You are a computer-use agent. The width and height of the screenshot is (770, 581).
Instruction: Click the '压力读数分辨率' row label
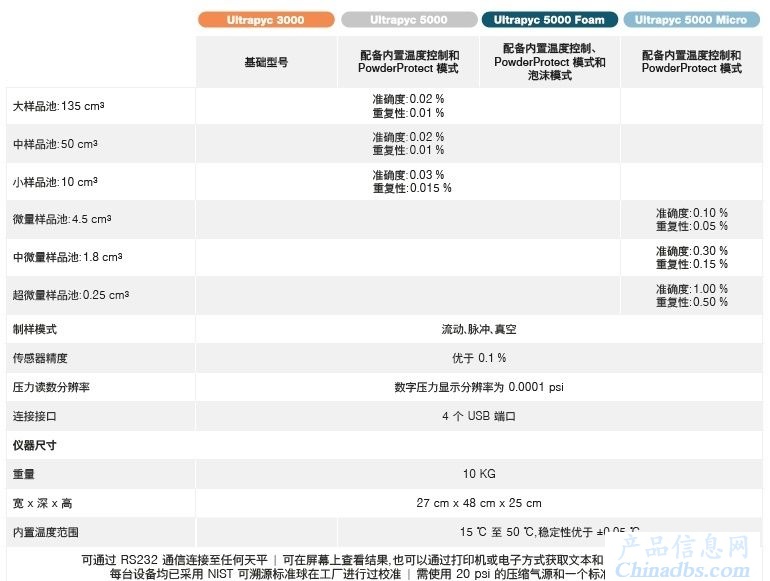click(x=51, y=387)
